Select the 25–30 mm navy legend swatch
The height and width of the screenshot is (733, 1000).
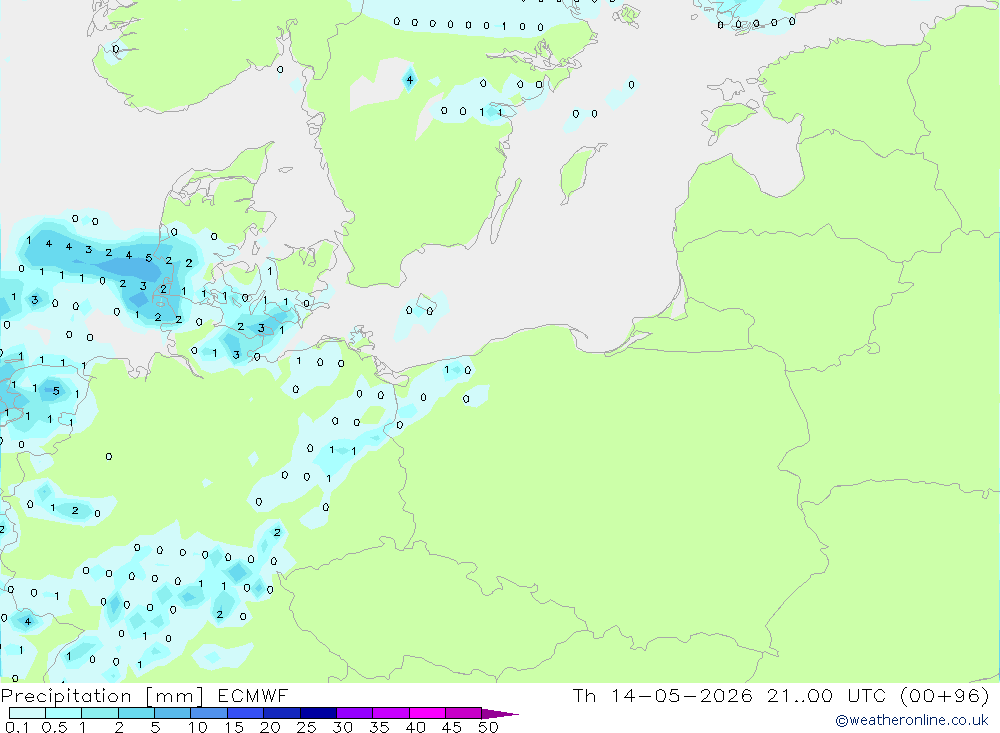[x=318, y=713]
